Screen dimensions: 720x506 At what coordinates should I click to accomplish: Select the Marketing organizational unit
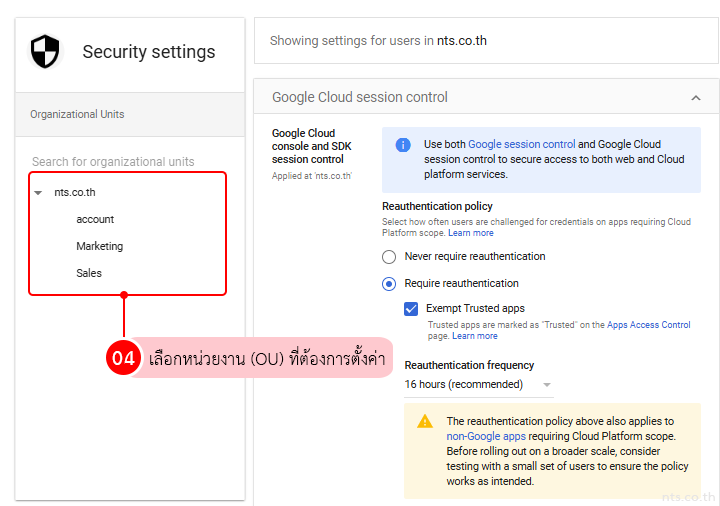click(x=100, y=246)
